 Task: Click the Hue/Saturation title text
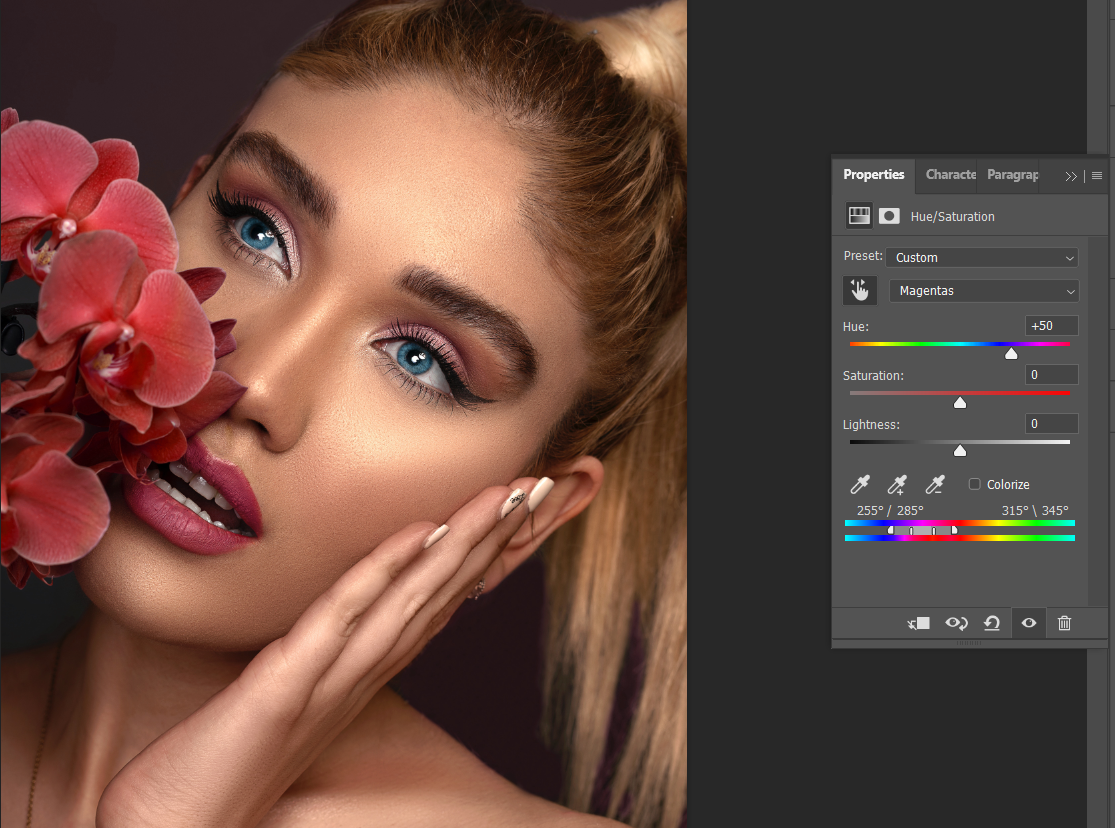point(952,216)
